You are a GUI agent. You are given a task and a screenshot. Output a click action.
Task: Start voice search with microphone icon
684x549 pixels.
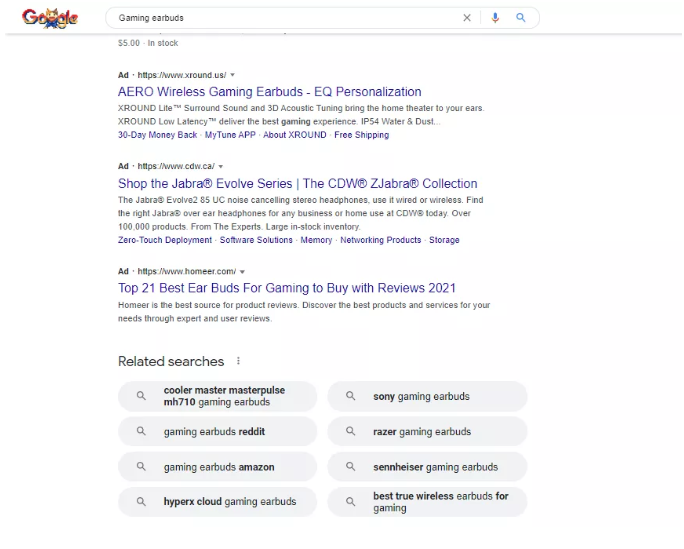click(495, 18)
